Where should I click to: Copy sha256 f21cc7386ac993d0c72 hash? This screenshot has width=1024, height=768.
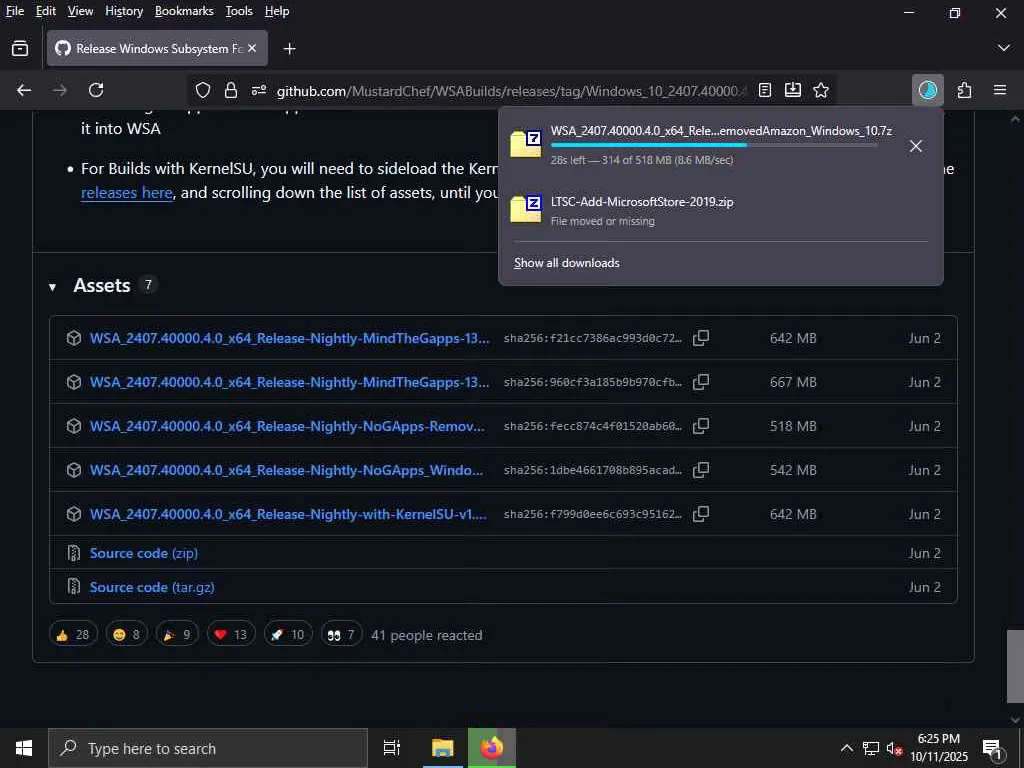pyautogui.click(x=701, y=338)
